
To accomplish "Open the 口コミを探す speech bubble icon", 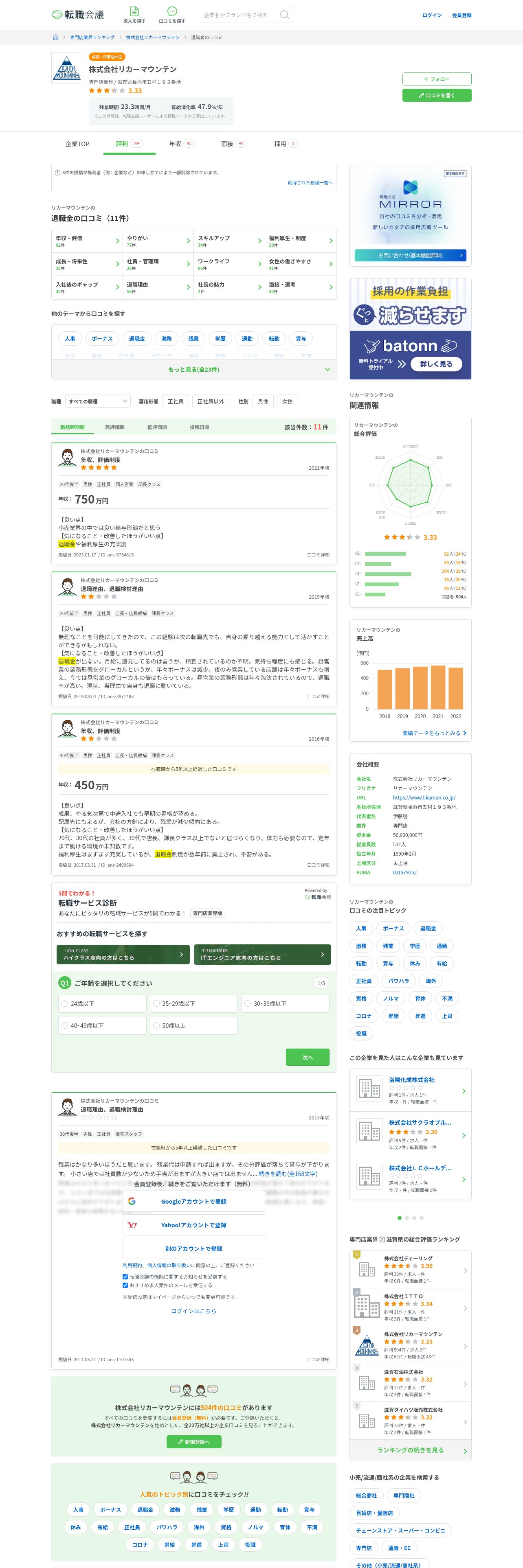I will point(172,11).
